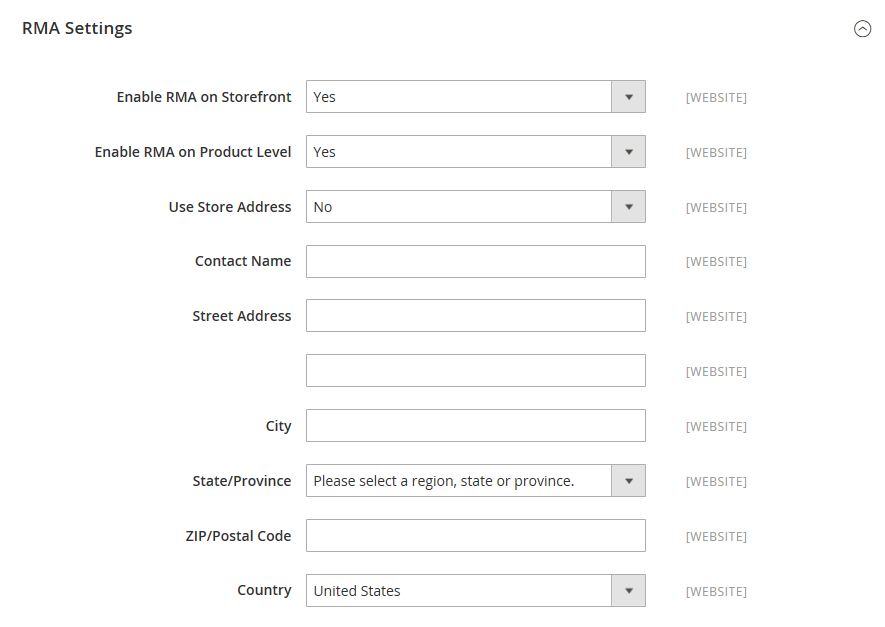Click the RMA Settings section heading
Screen dimensions: 885x627
click(x=77, y=28)
